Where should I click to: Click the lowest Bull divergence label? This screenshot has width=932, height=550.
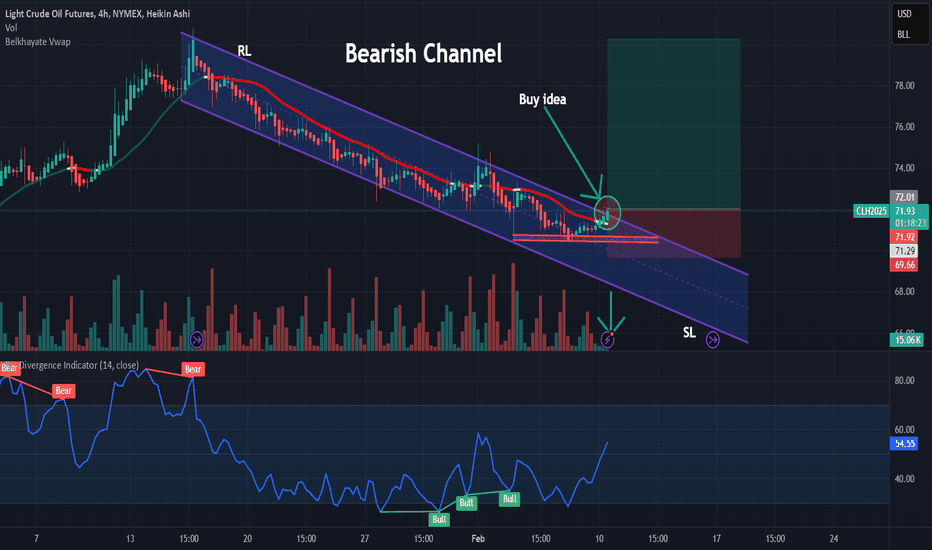[x=439, y=519]
